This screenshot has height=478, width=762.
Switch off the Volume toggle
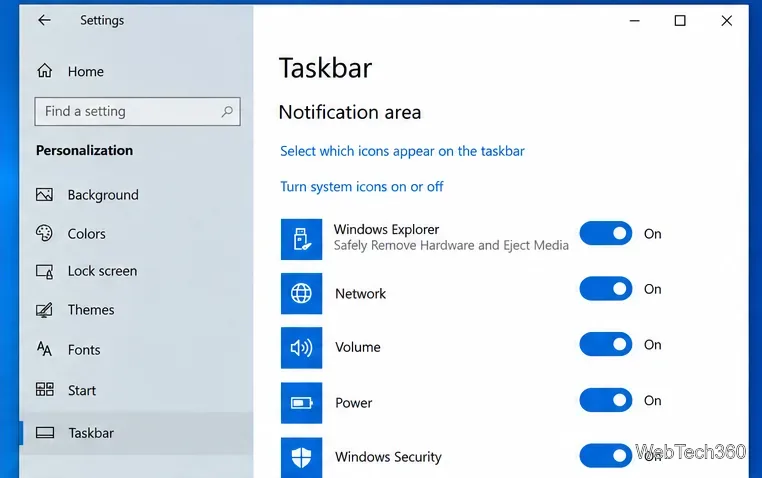pyautogui.click(x=606, y=344)
